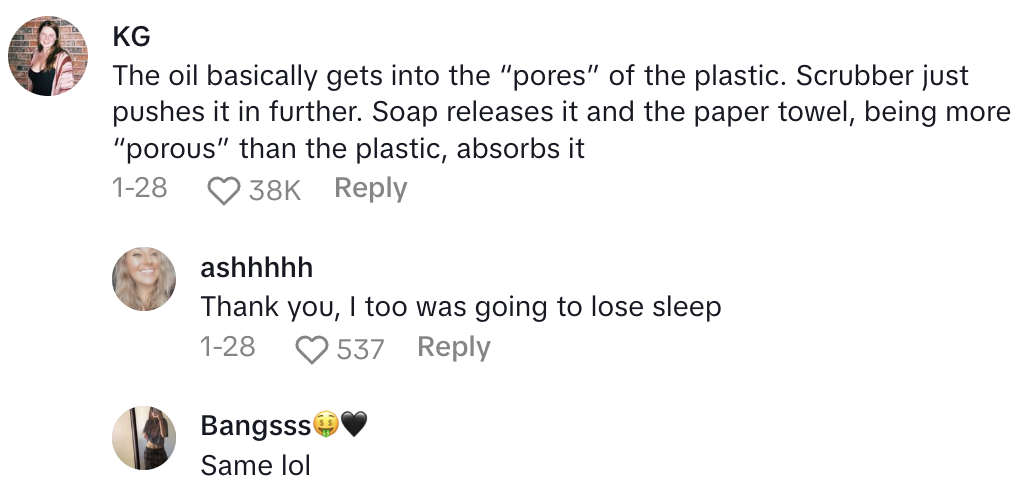Like ashhhhh's comment with the heart icon
1032x484 pixels.
313,349
